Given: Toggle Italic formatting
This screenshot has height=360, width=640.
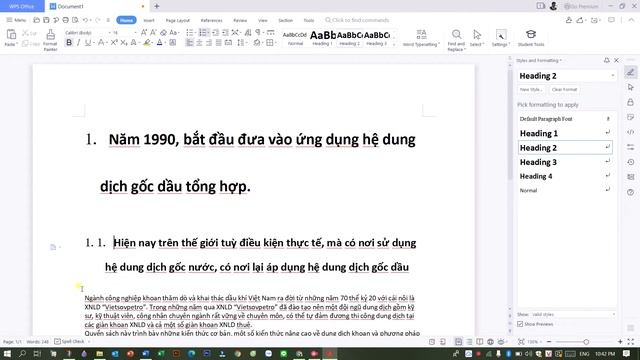Looking at the screenshot, I should (x=78, y=42).
